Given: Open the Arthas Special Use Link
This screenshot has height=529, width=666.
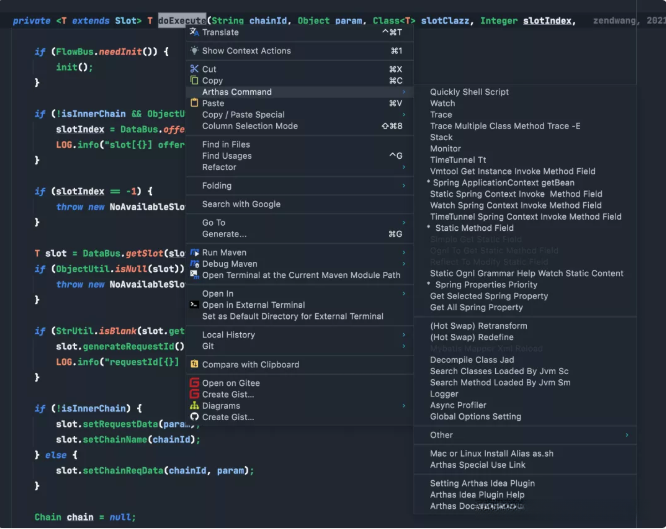Looking at the screenshot, I should pyautogui.click(x=477, y=464).
